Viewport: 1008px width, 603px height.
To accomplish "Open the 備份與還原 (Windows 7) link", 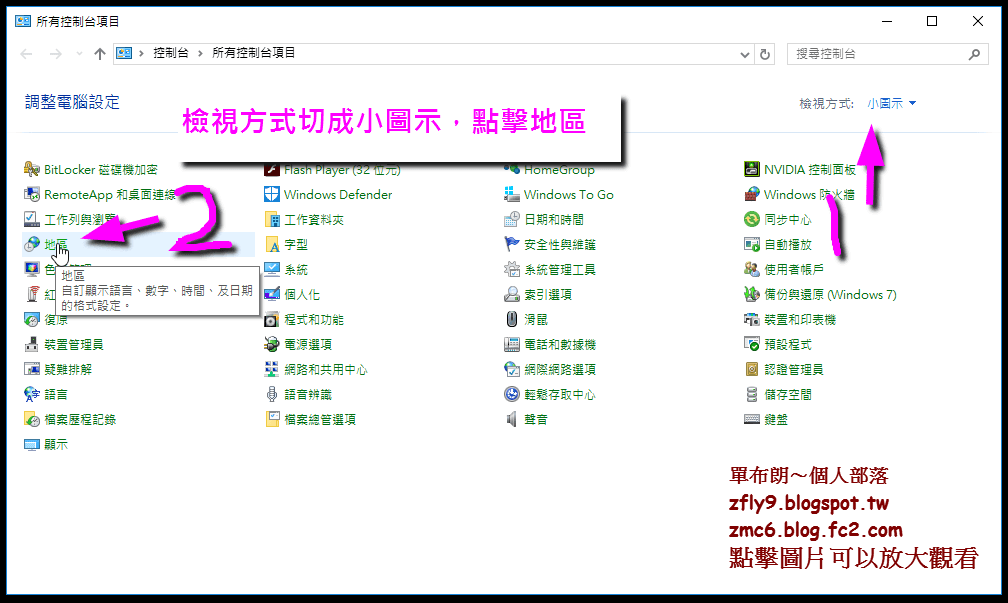I will (830, 294).
